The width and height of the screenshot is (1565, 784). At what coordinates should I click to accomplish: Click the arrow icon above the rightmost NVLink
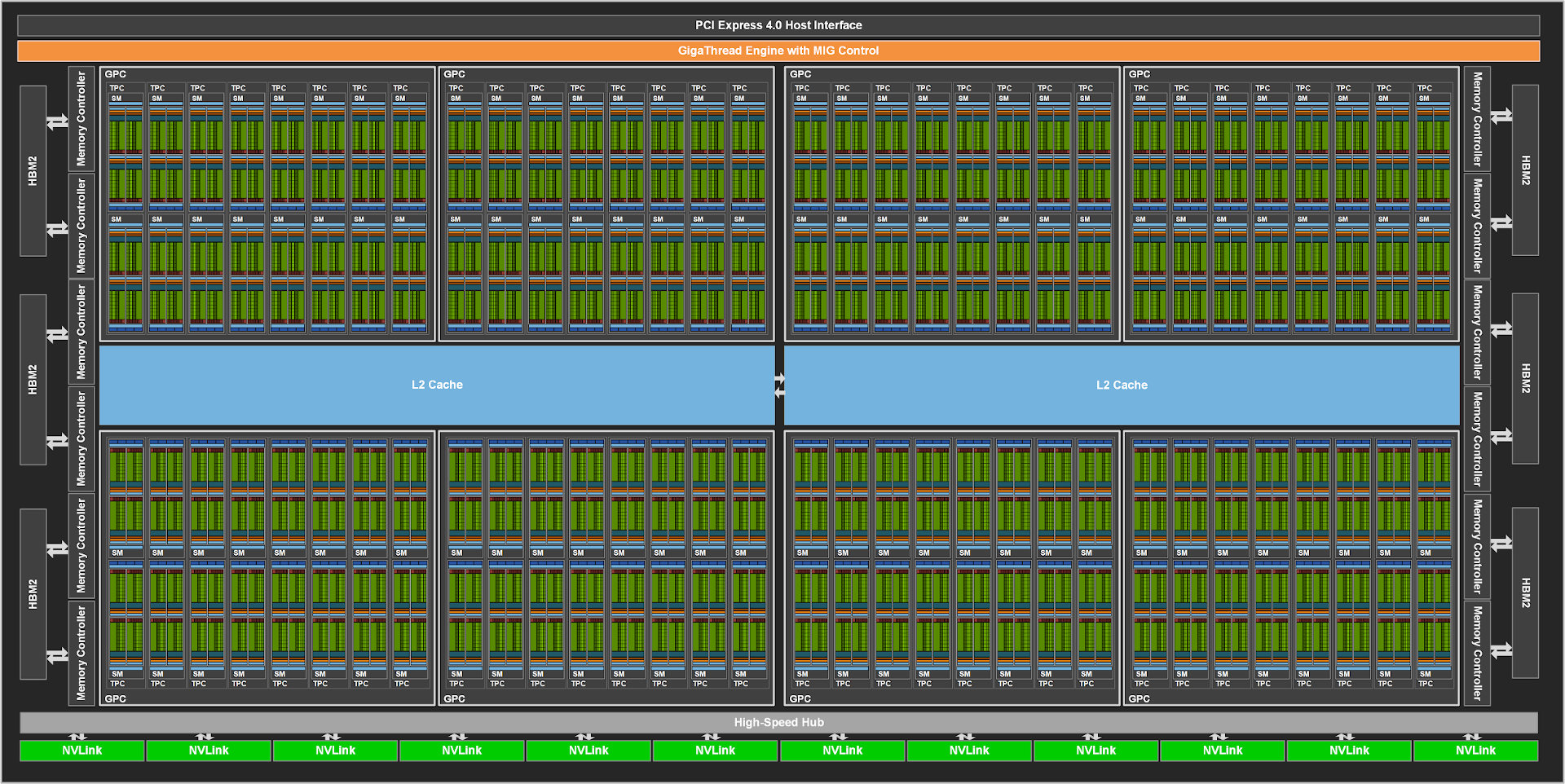[1472, 737]
